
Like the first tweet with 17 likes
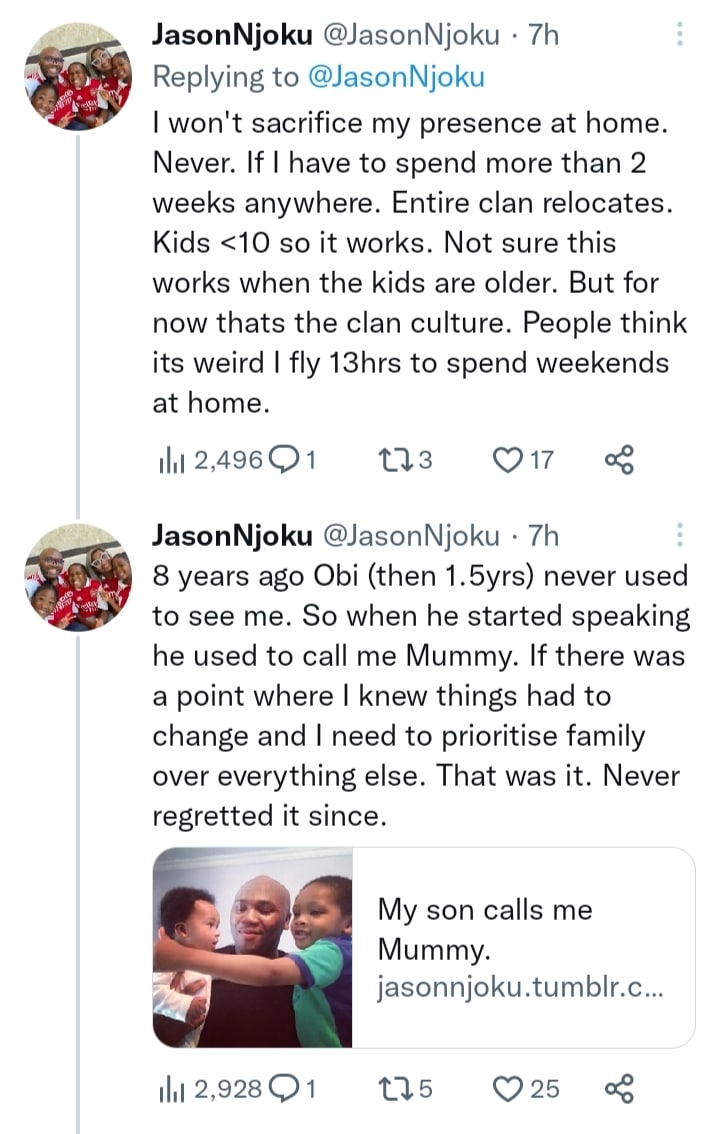point(510,459)
